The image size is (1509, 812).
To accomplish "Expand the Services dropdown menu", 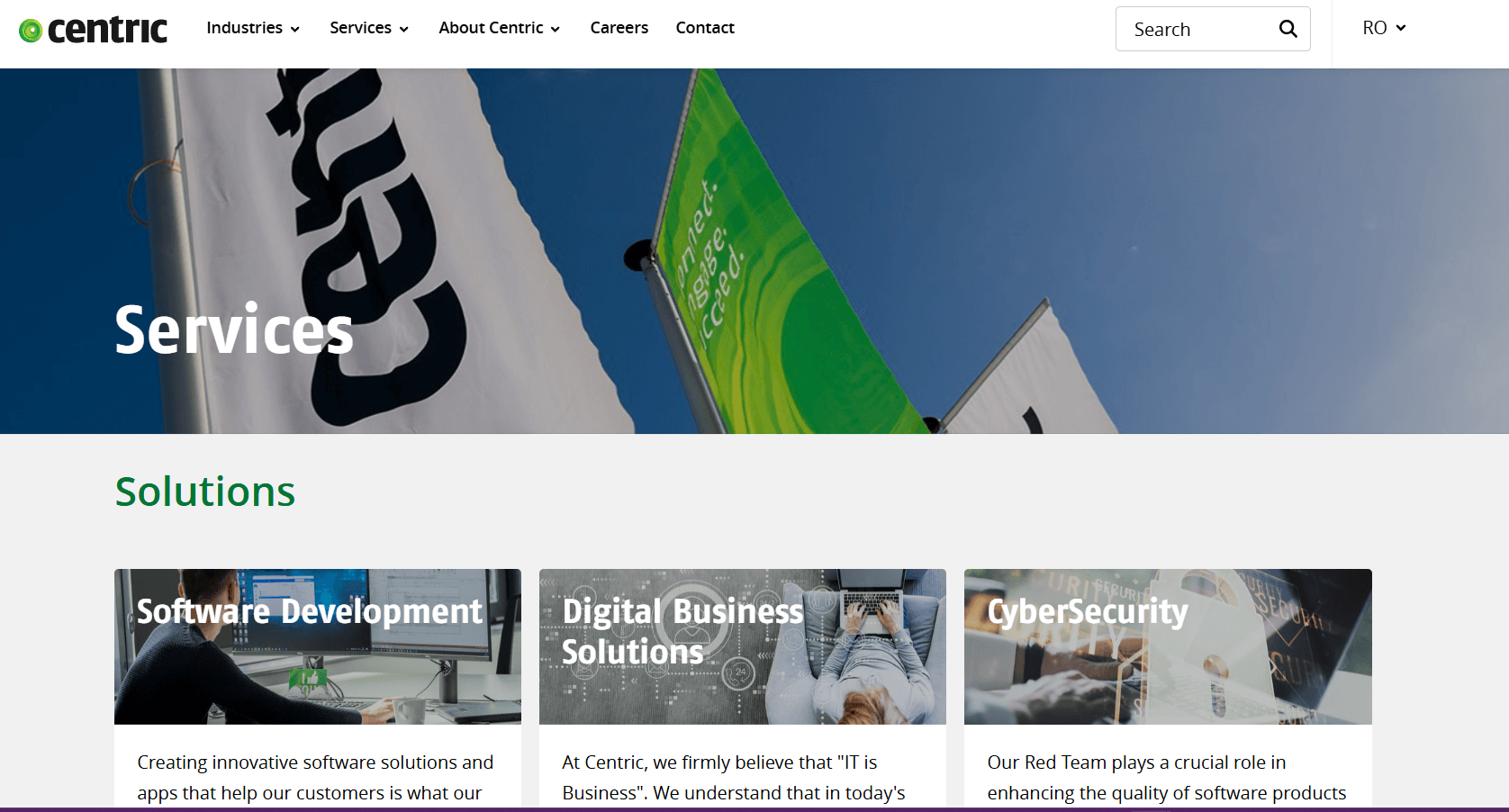I will pos(369,28).
